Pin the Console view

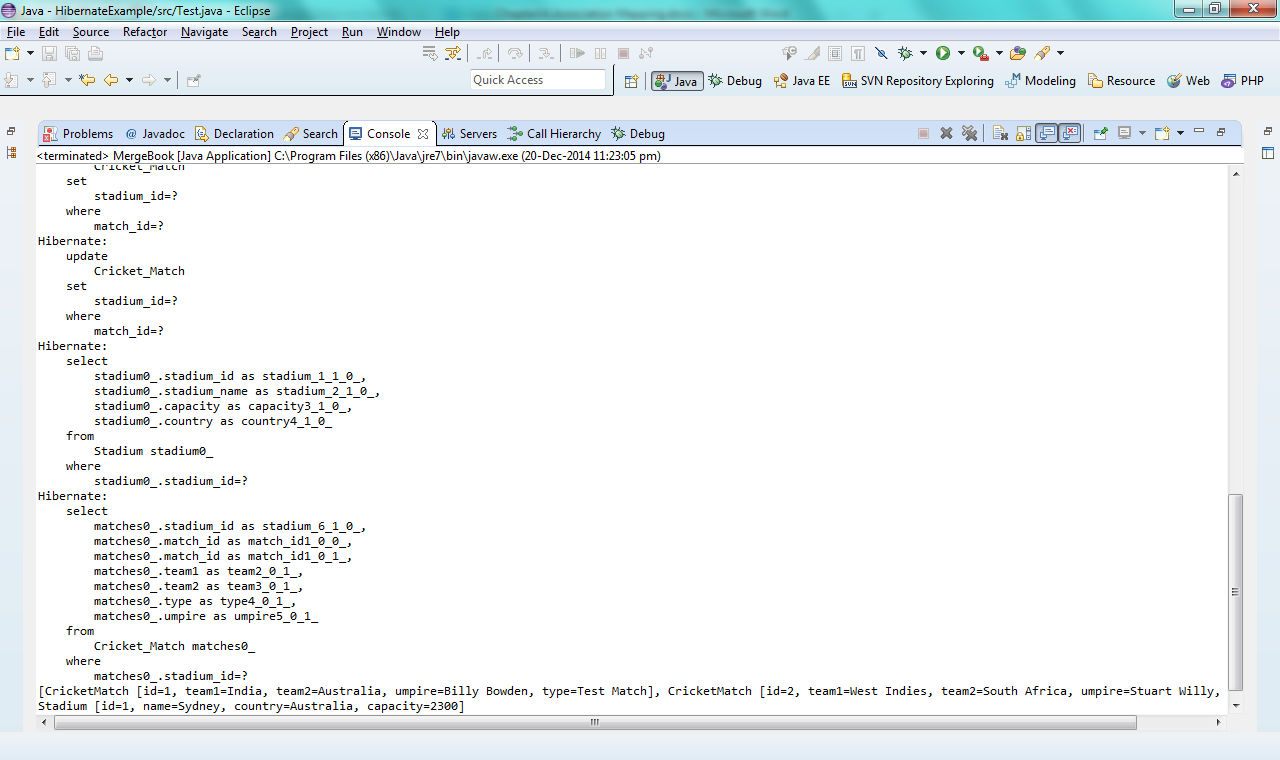(1100, 133)
